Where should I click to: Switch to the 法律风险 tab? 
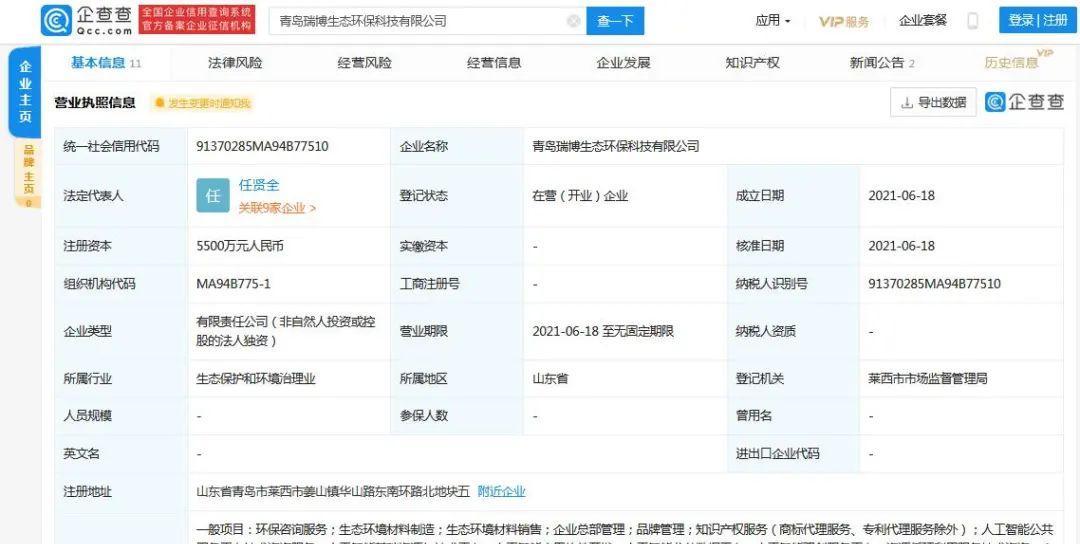(x=235, y=63)
